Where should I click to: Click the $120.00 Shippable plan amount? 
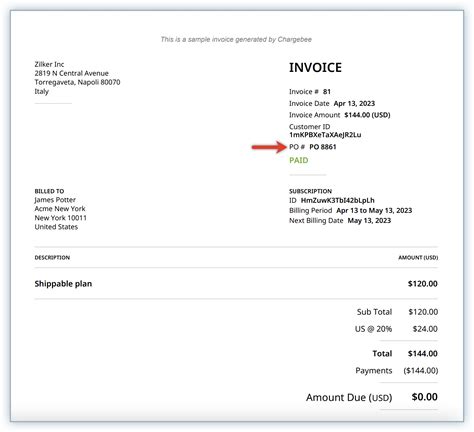423,284
